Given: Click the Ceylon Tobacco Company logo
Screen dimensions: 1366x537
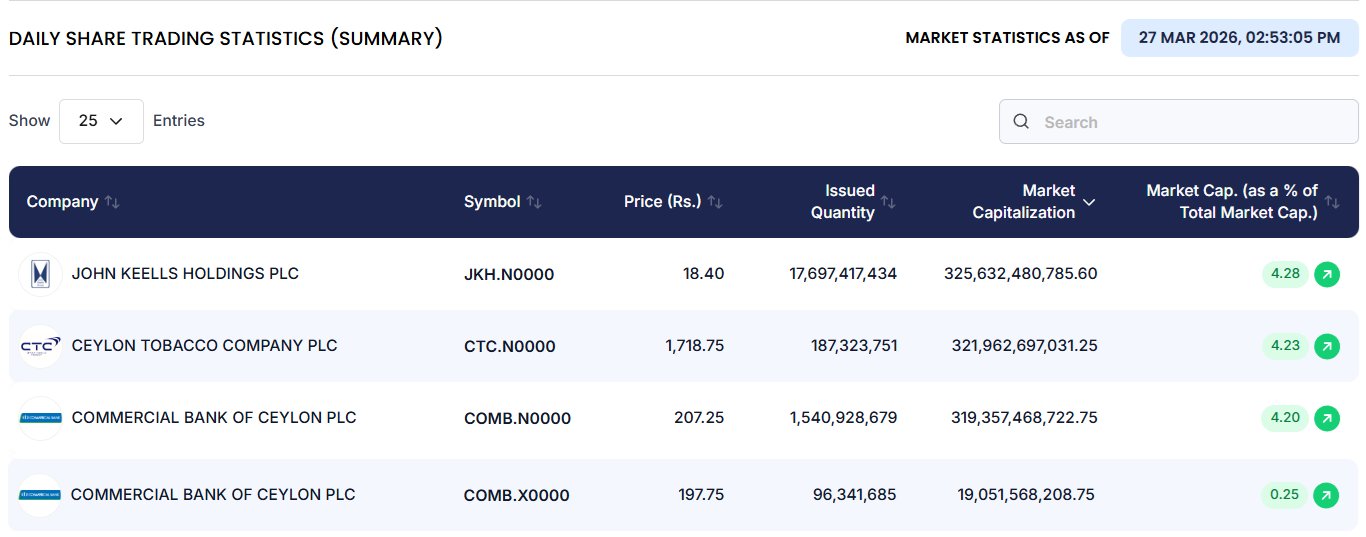Looking at the screenshot, I should (40, 346).
